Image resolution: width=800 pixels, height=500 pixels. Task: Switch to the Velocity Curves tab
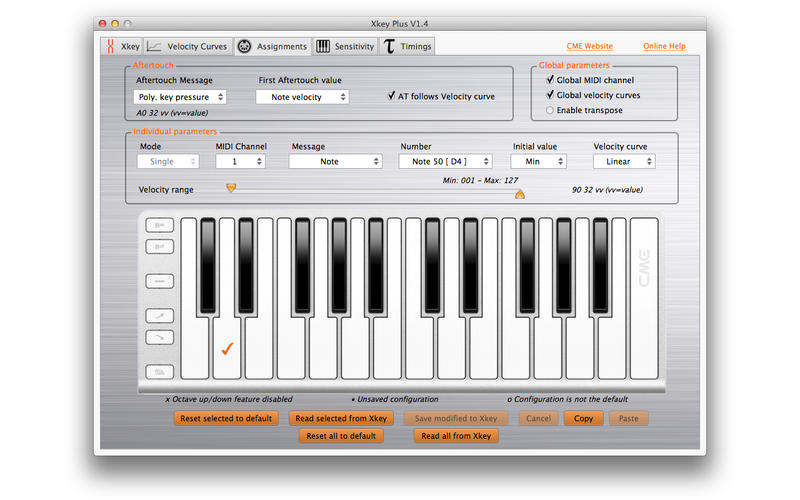[187, 46]
